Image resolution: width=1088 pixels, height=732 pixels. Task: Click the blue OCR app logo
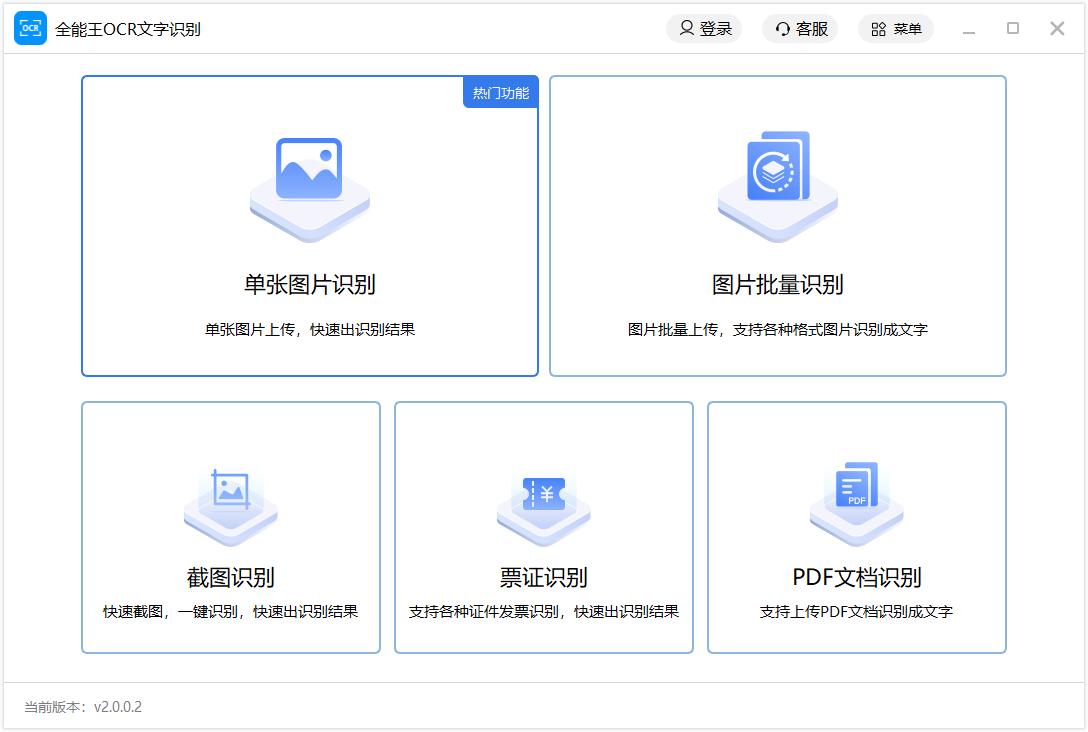click(30, 29)
